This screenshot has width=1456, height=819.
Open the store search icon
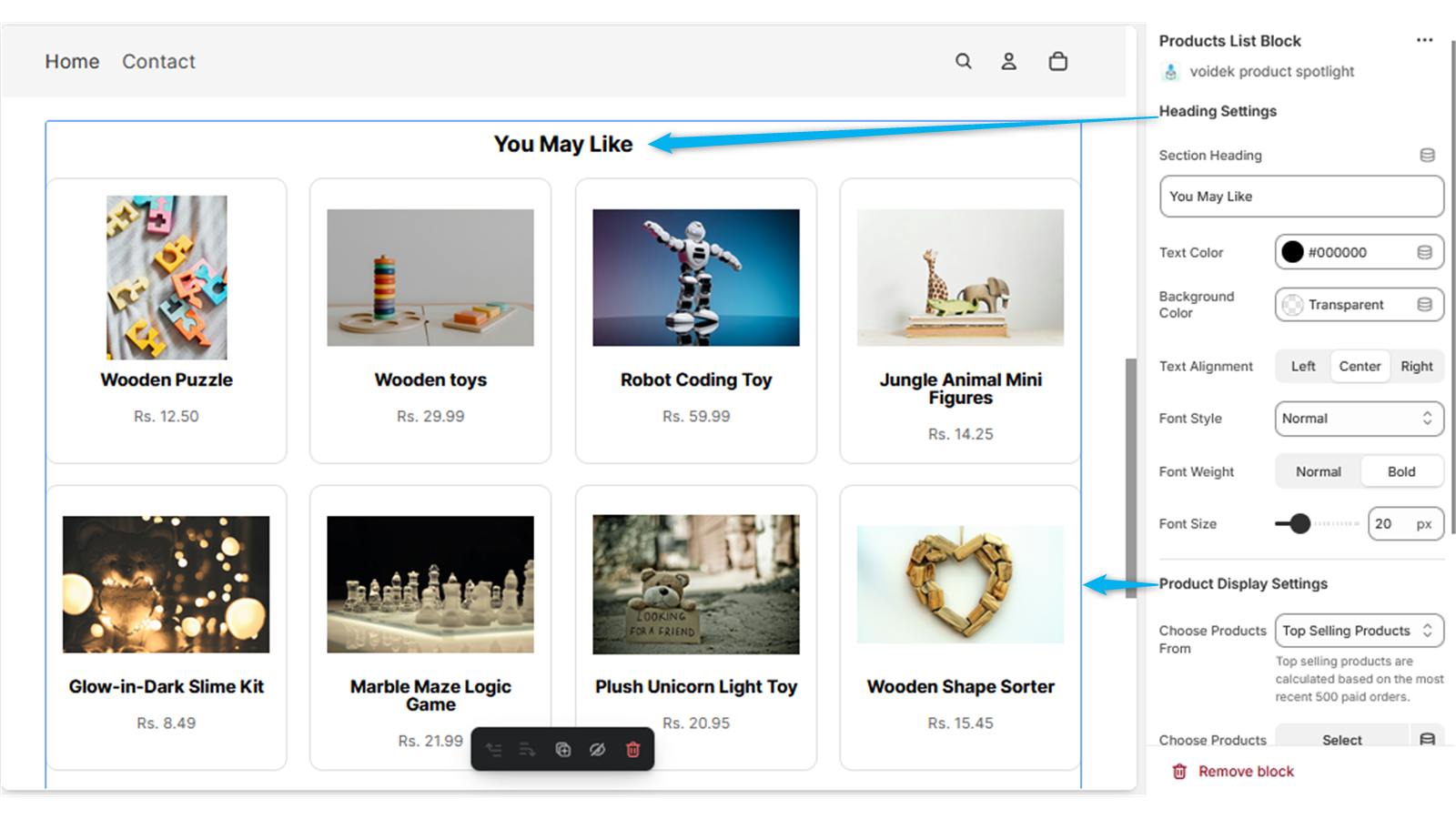pyautogui.click(x=963, y=61)
